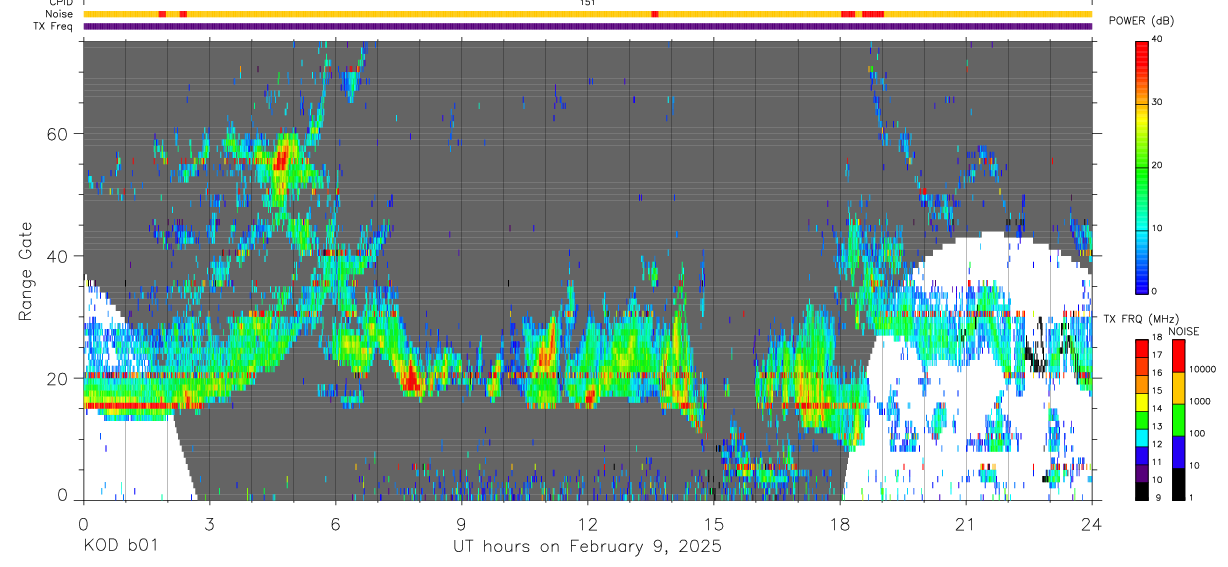Click the 9 hour tick on time axis
The image size is (1228, 567).
coord(461,523)
